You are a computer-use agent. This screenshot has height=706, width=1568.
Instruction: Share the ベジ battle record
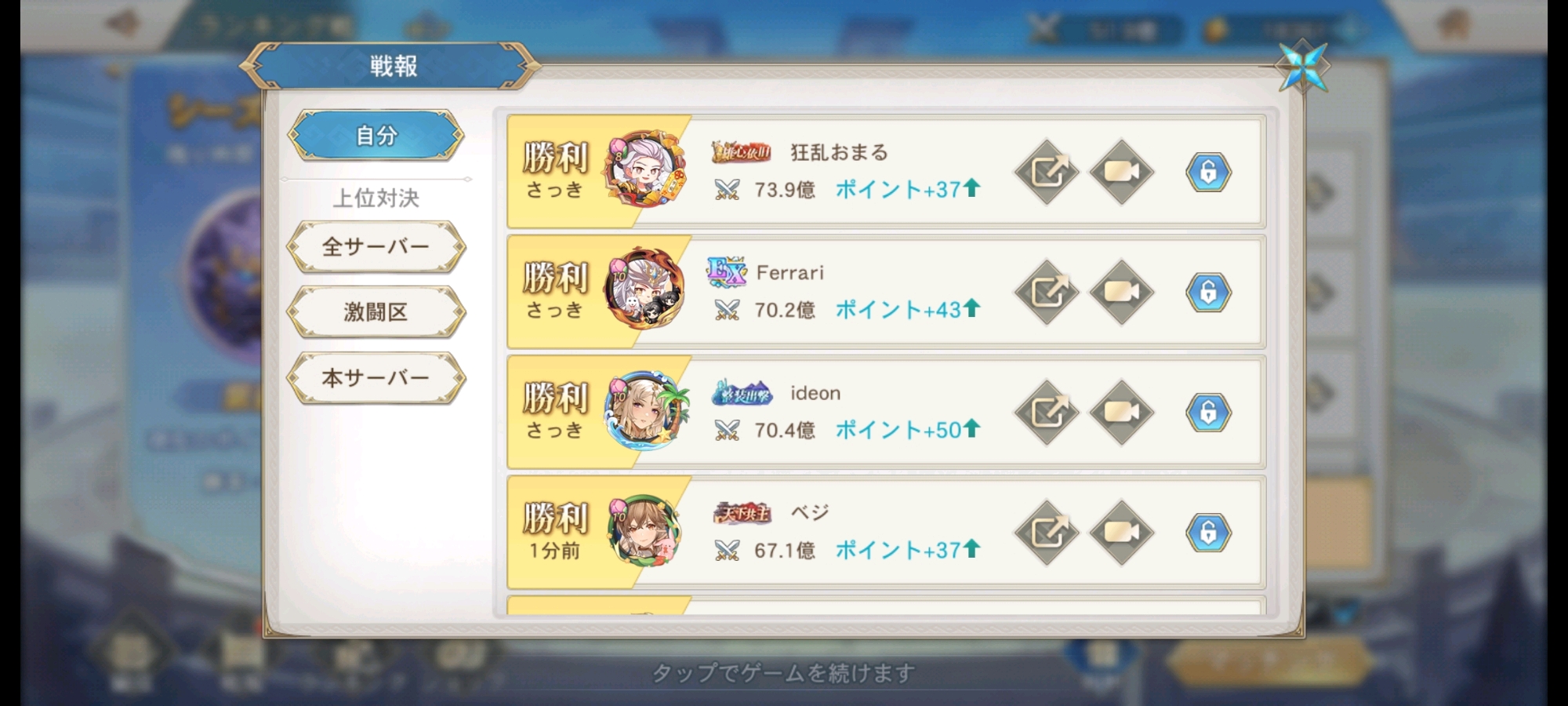click(x=1047, y=533)
